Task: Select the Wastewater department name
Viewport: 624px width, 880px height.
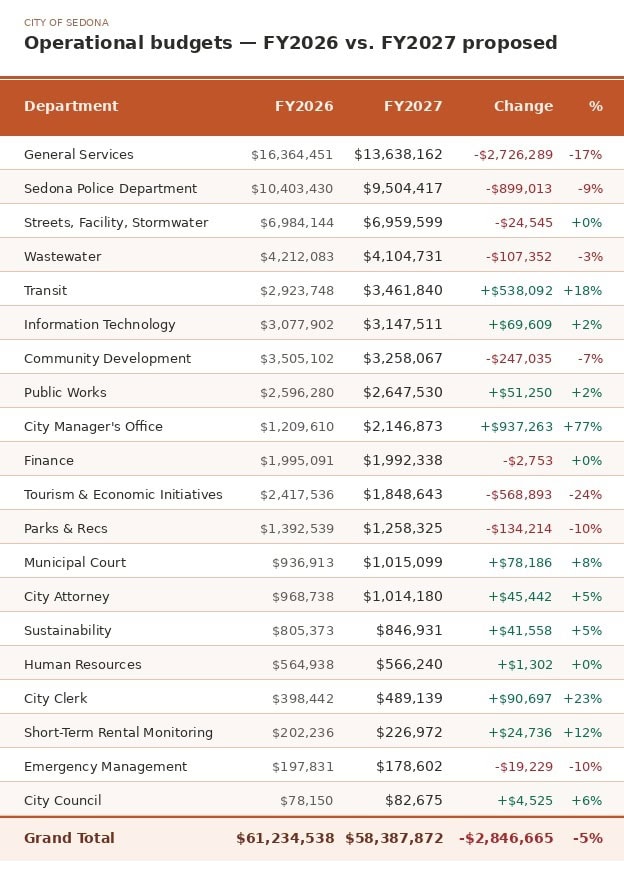Action: tap(62, 256)
